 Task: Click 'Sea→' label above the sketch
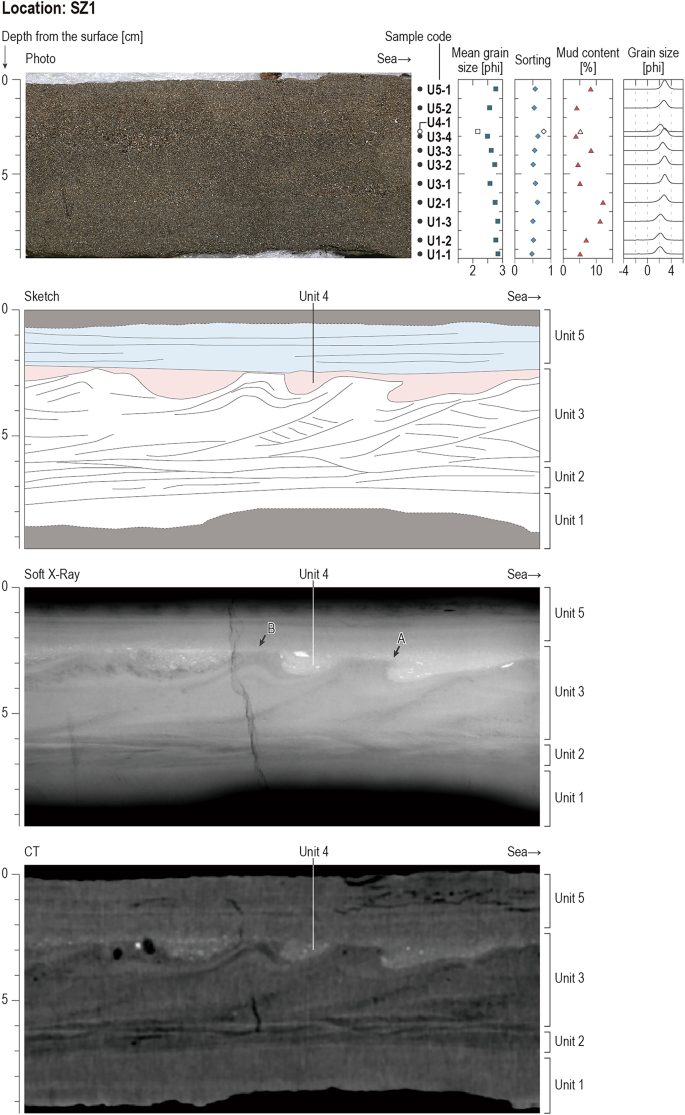click(x=524, y=297)
